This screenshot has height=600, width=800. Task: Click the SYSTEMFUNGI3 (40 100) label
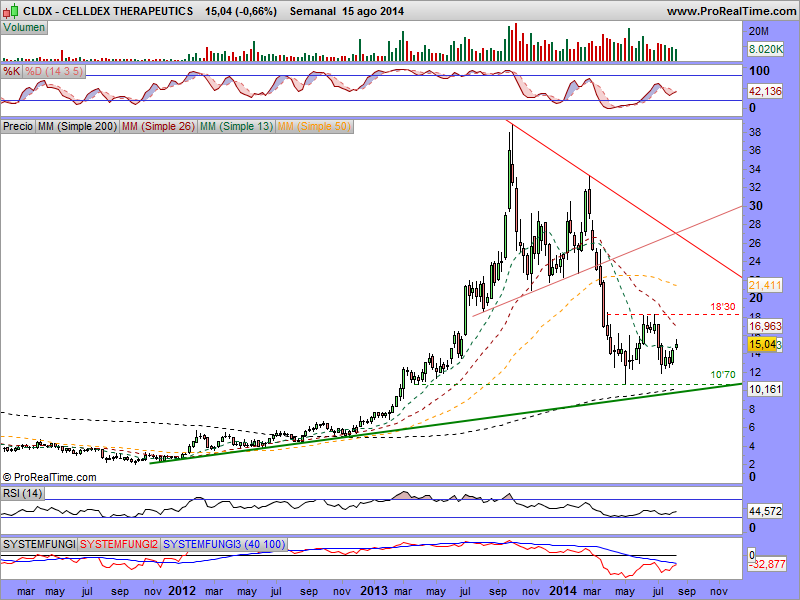pyautogui.click(x=224, y=544)
